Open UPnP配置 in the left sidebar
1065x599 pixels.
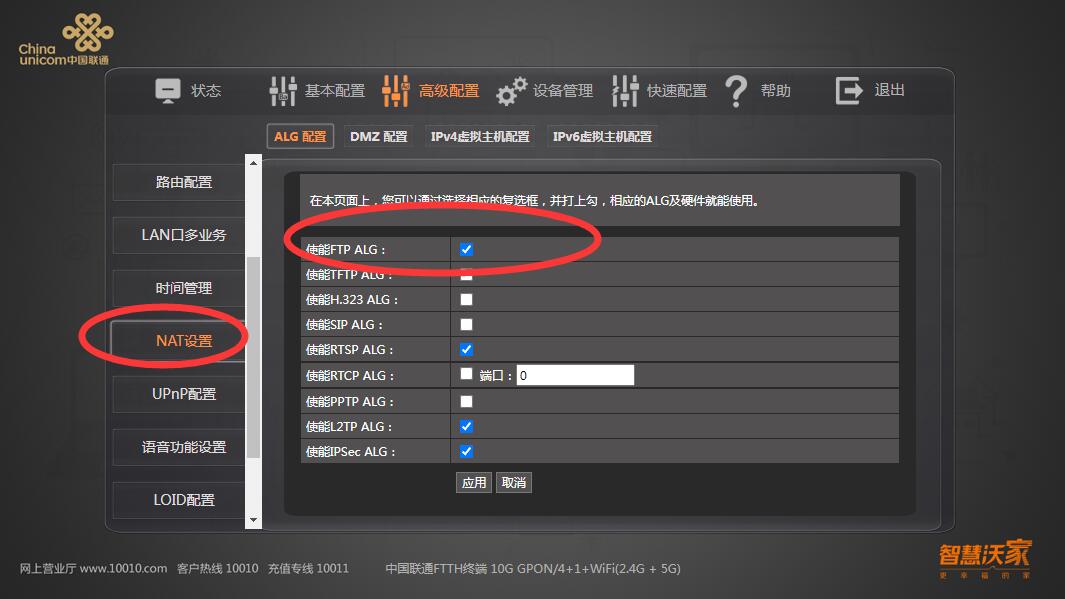point(184,394)
